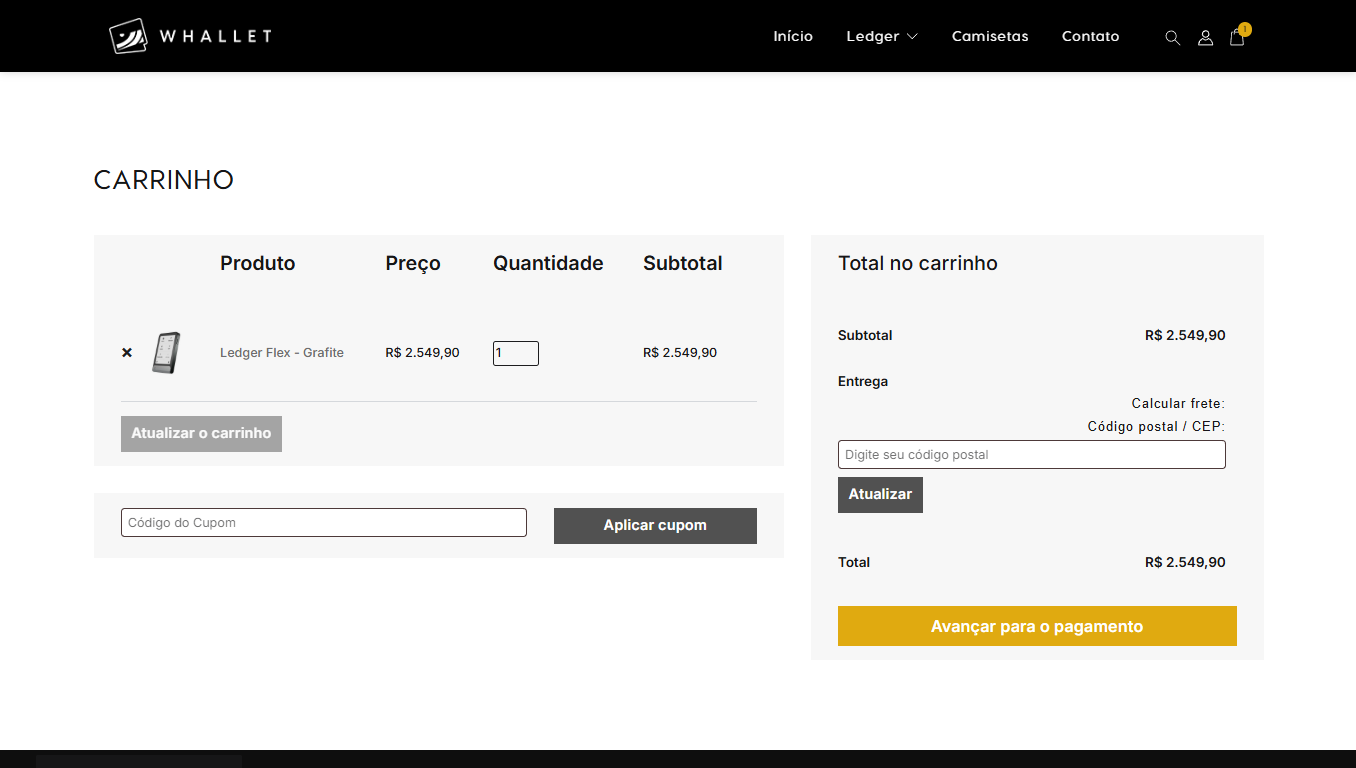The width and height of the screenshot is (1356, 768).
Task: Remove Ledger Flex from cart using the X icon
Action: pyautogui.click(x=127, y=352)
